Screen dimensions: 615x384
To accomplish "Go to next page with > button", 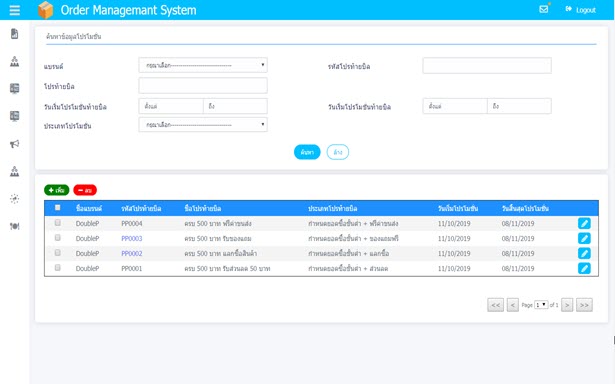I will click(567, 305).
